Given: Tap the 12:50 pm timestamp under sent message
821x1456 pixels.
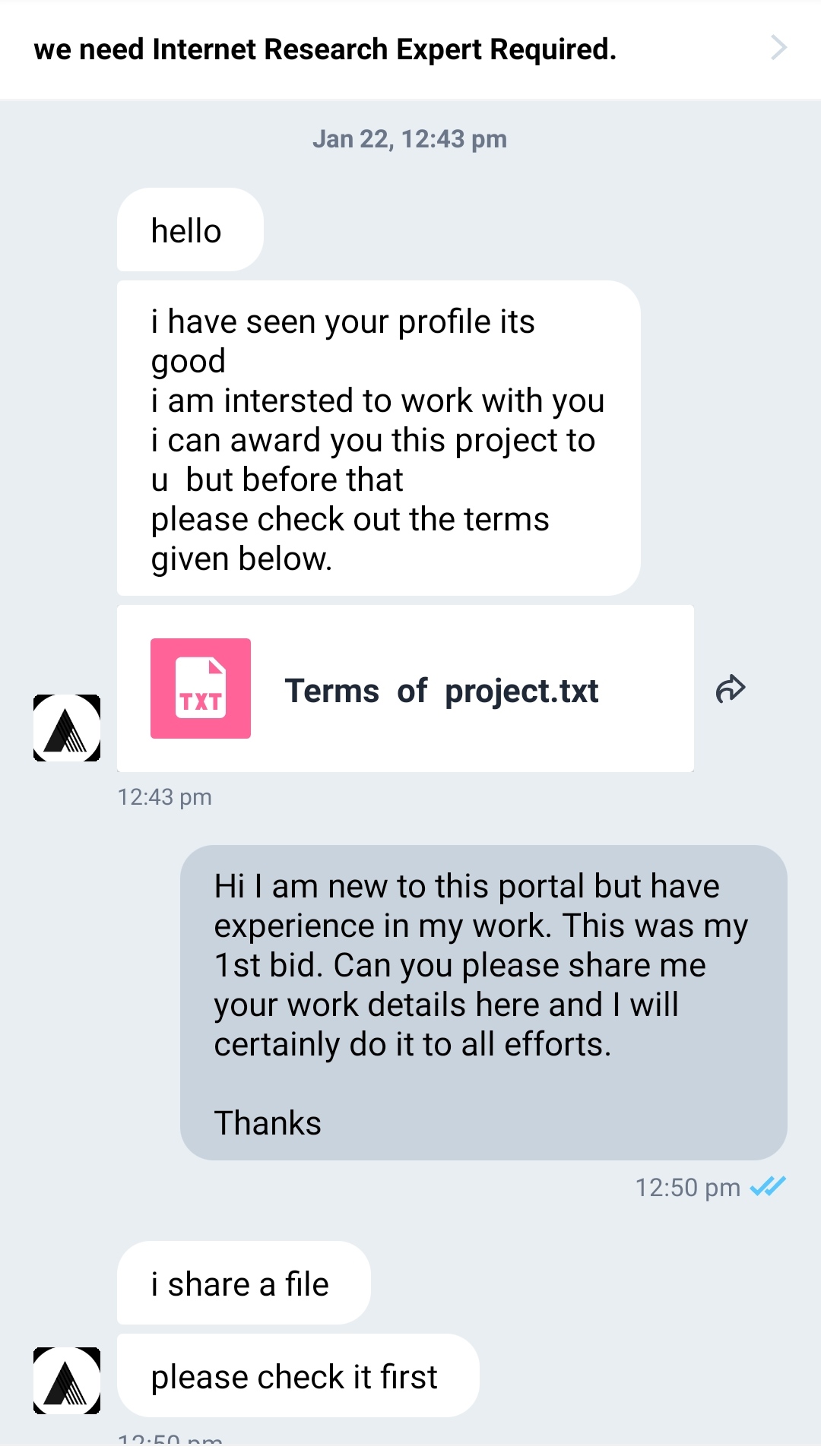Looking at the screenshot, I should (687, 1187).
